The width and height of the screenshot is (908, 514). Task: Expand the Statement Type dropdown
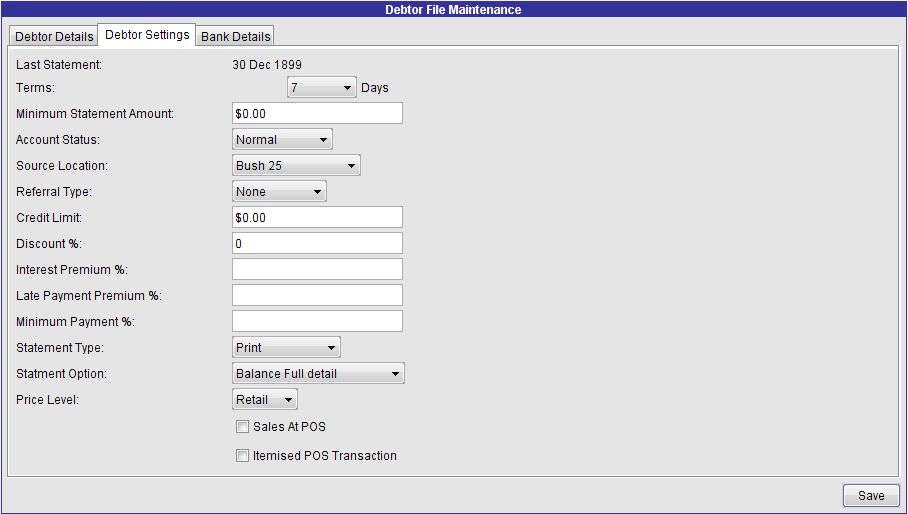tap(286, 348)
